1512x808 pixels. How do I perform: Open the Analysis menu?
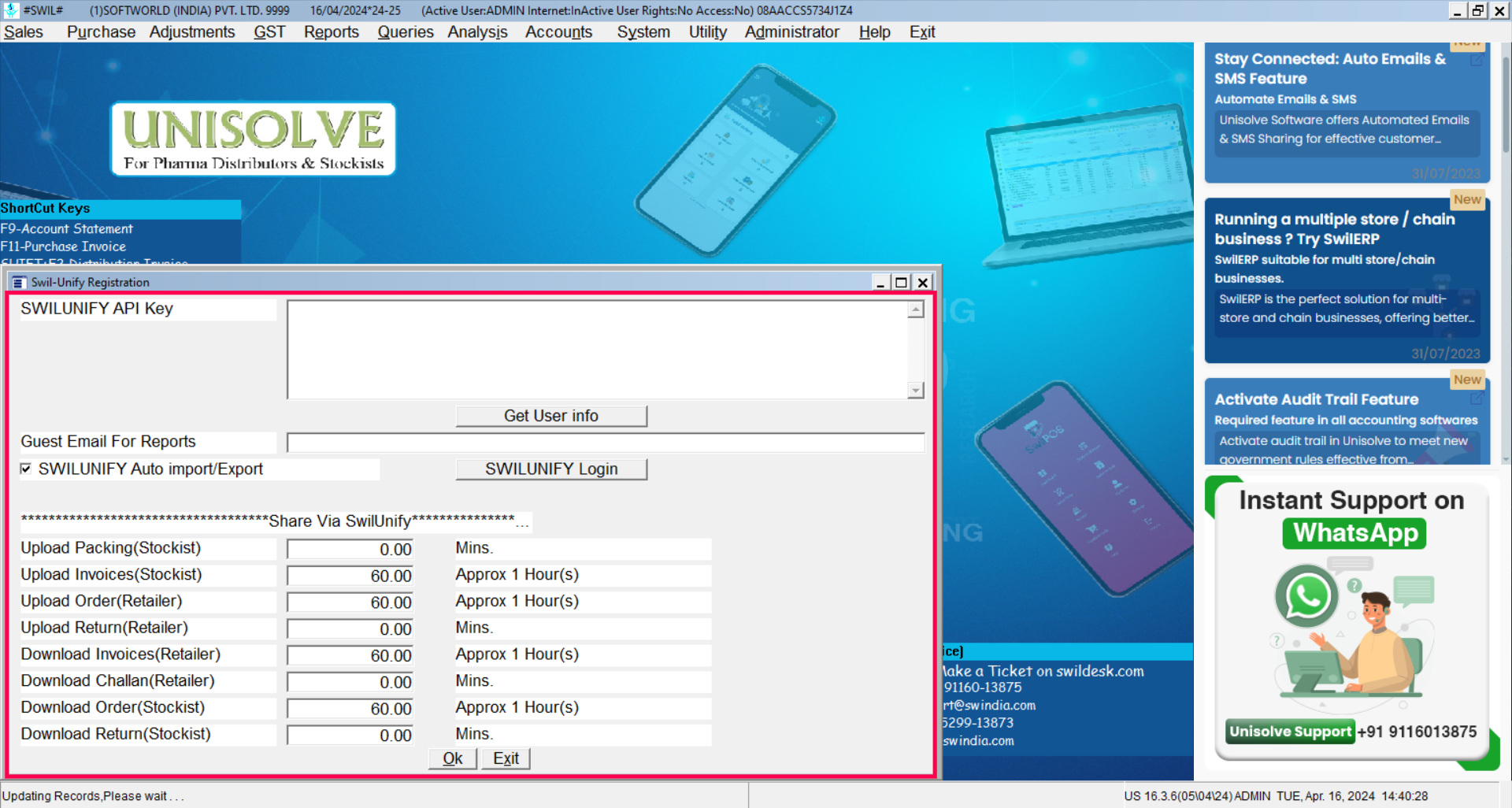478,32
